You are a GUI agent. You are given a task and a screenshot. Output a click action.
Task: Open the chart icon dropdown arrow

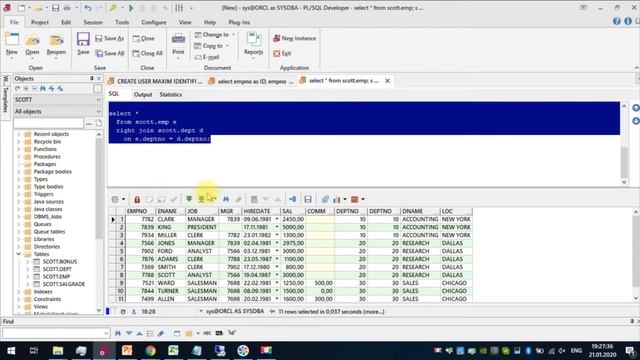345,199
